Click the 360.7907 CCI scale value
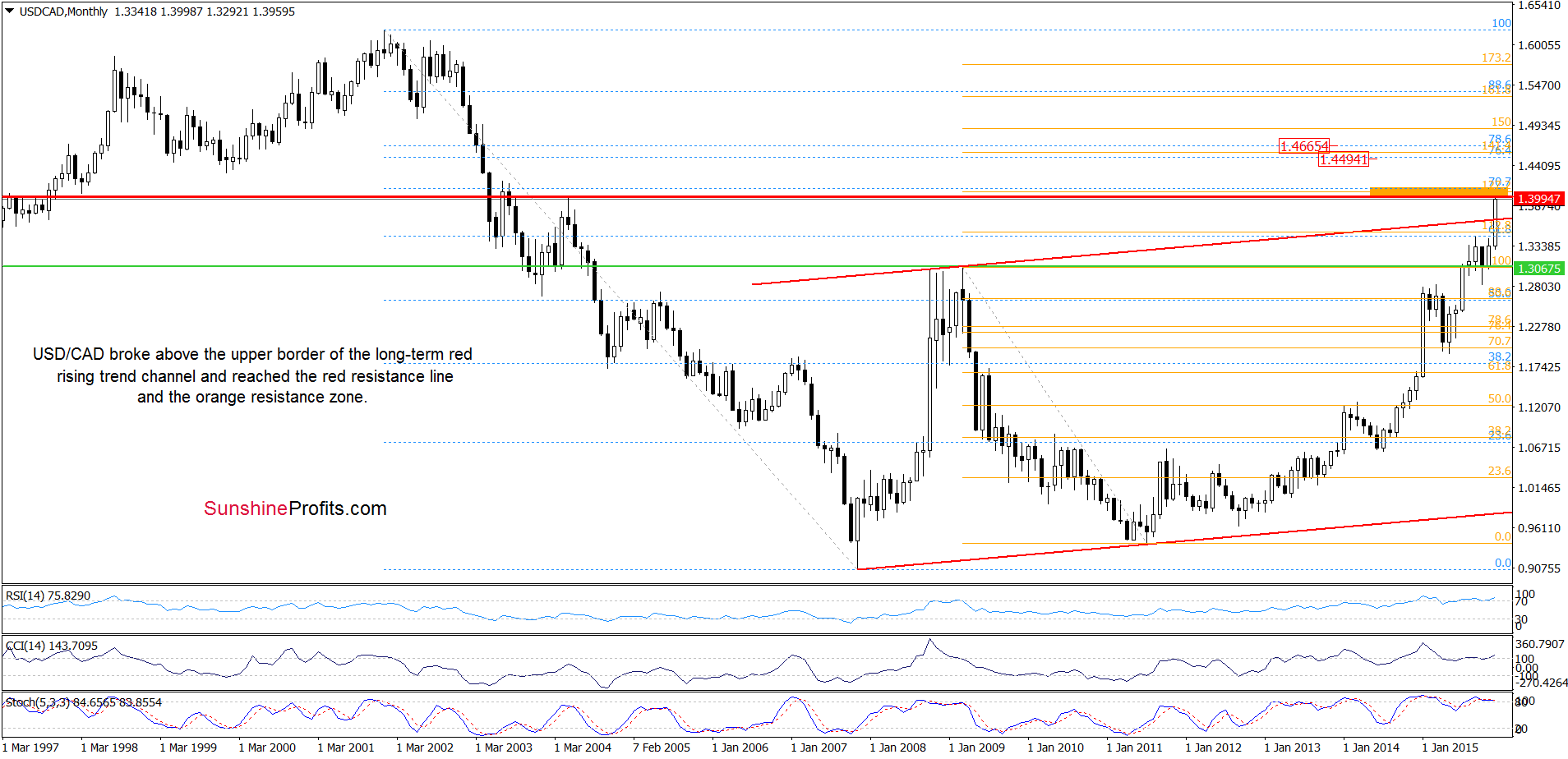The height and width of the screenshot is (759, 1568). (1540, 644)
